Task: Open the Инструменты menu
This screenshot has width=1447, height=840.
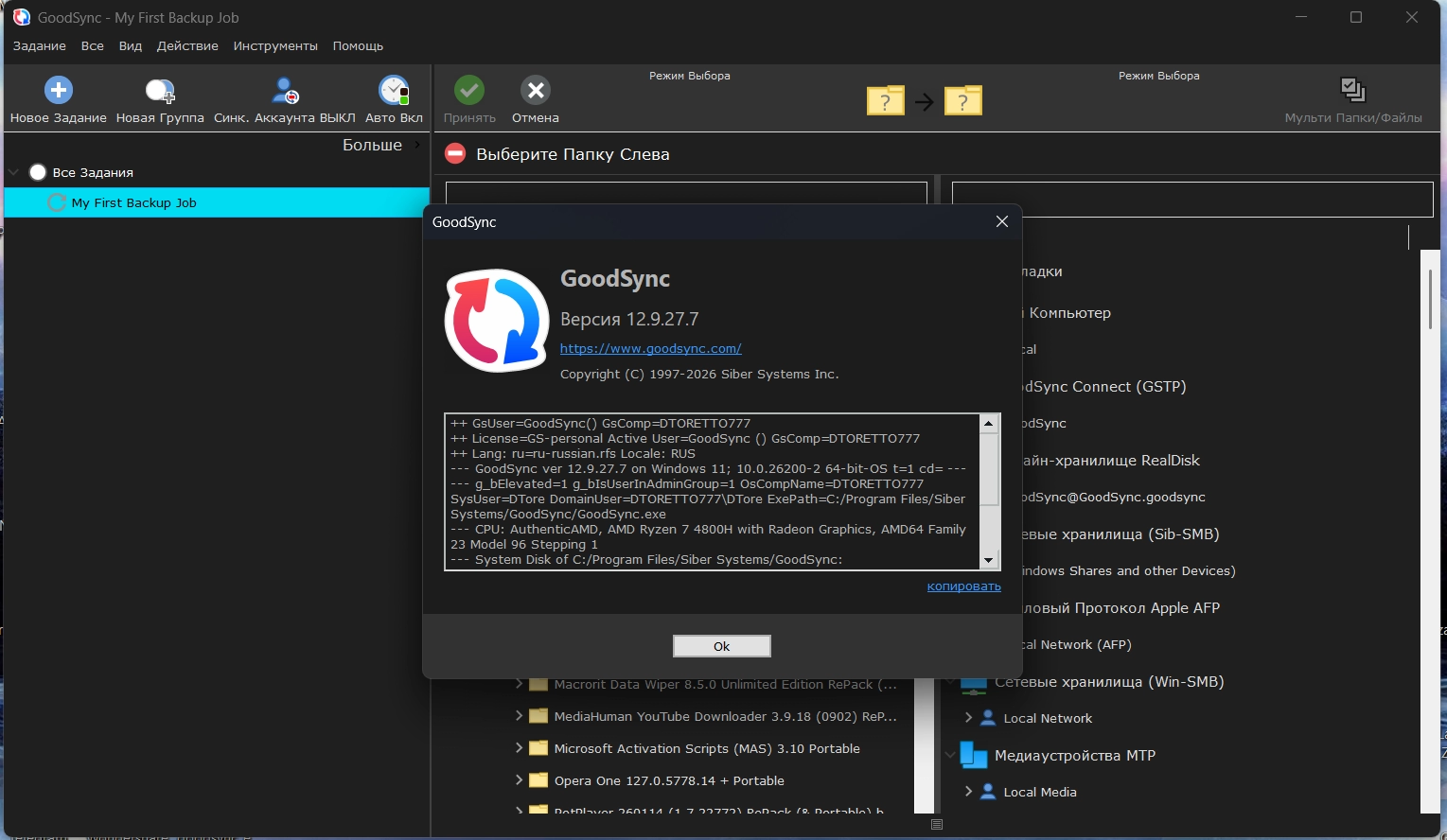Action: pos(275,45)
